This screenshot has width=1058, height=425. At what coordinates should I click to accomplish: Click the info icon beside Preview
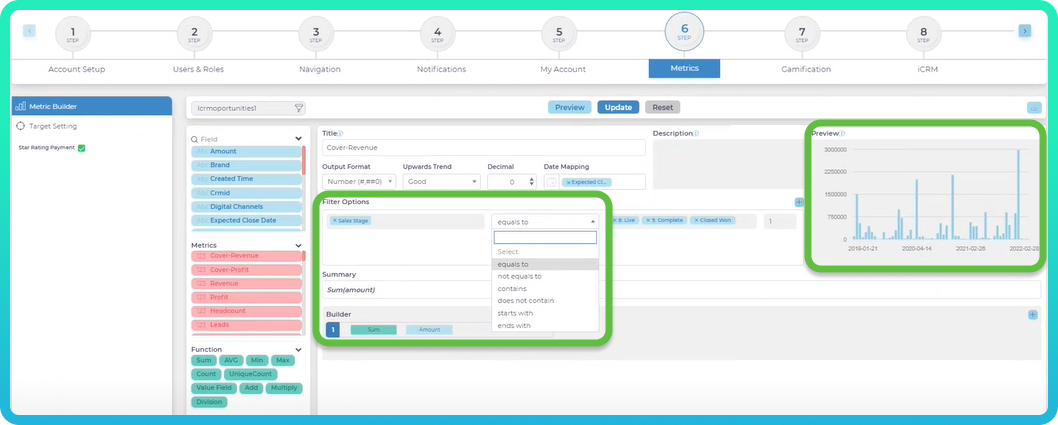[841, 134]
